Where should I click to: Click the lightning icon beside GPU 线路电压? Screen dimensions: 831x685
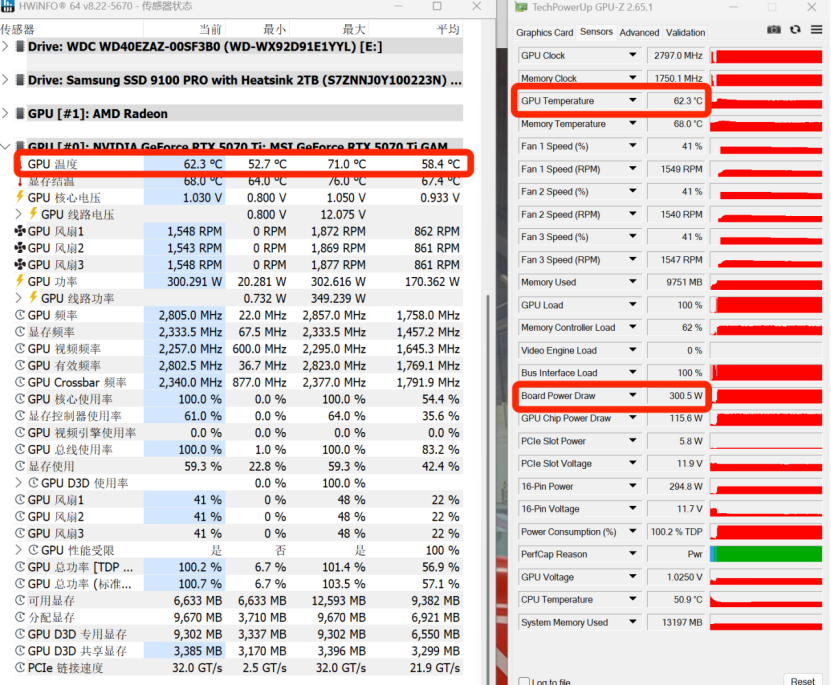point(33,214)
